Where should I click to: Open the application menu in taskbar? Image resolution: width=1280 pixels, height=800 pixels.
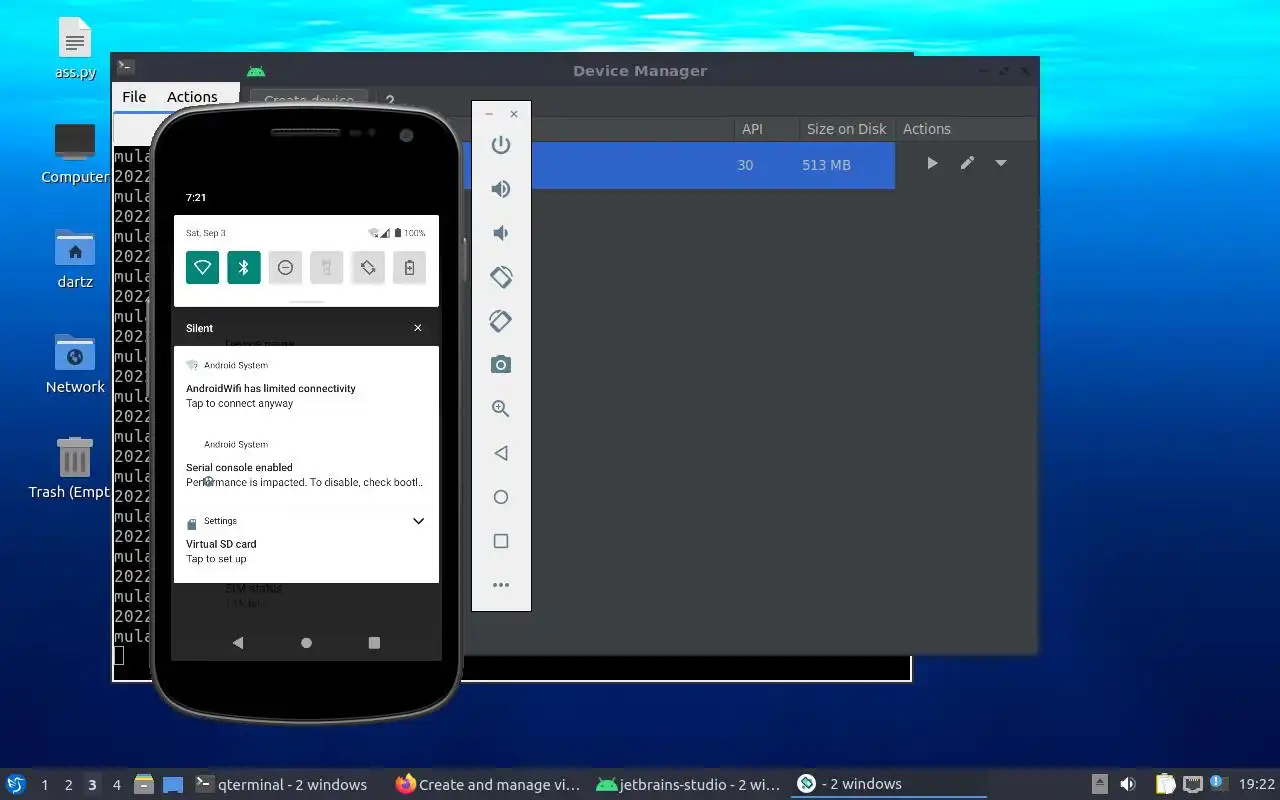15,784
